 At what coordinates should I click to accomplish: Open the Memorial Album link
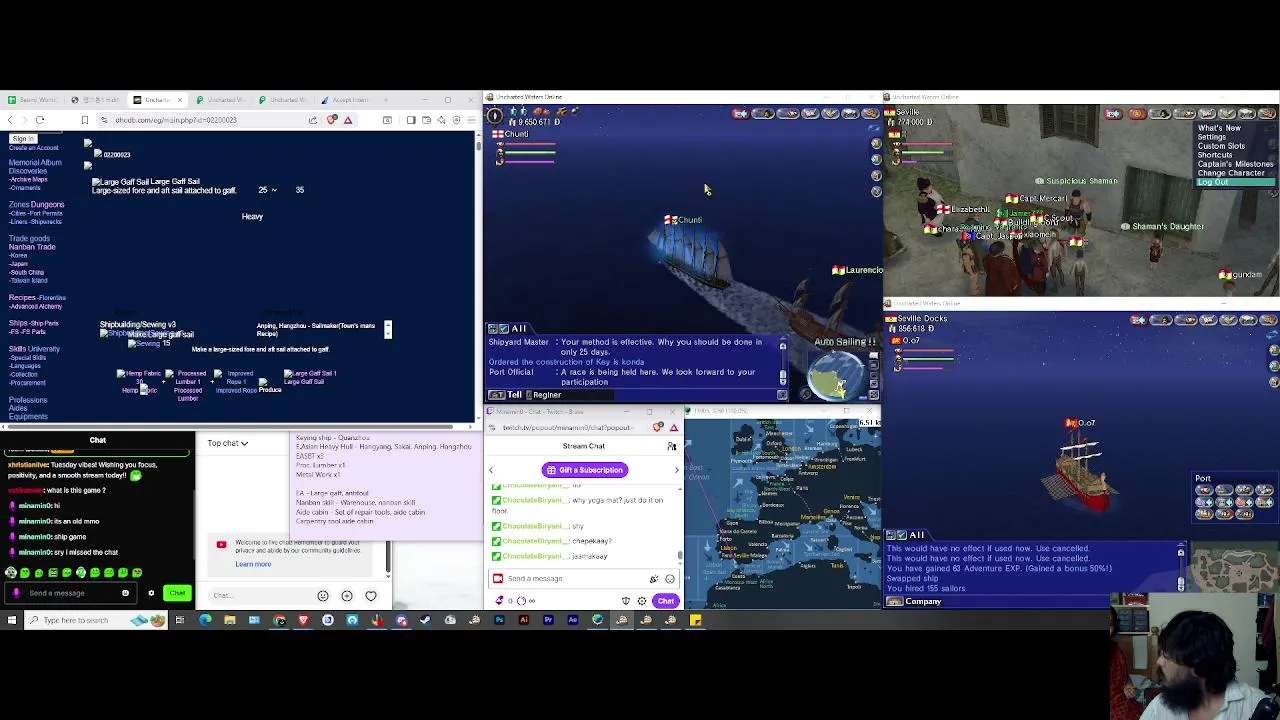pos(35,162)
